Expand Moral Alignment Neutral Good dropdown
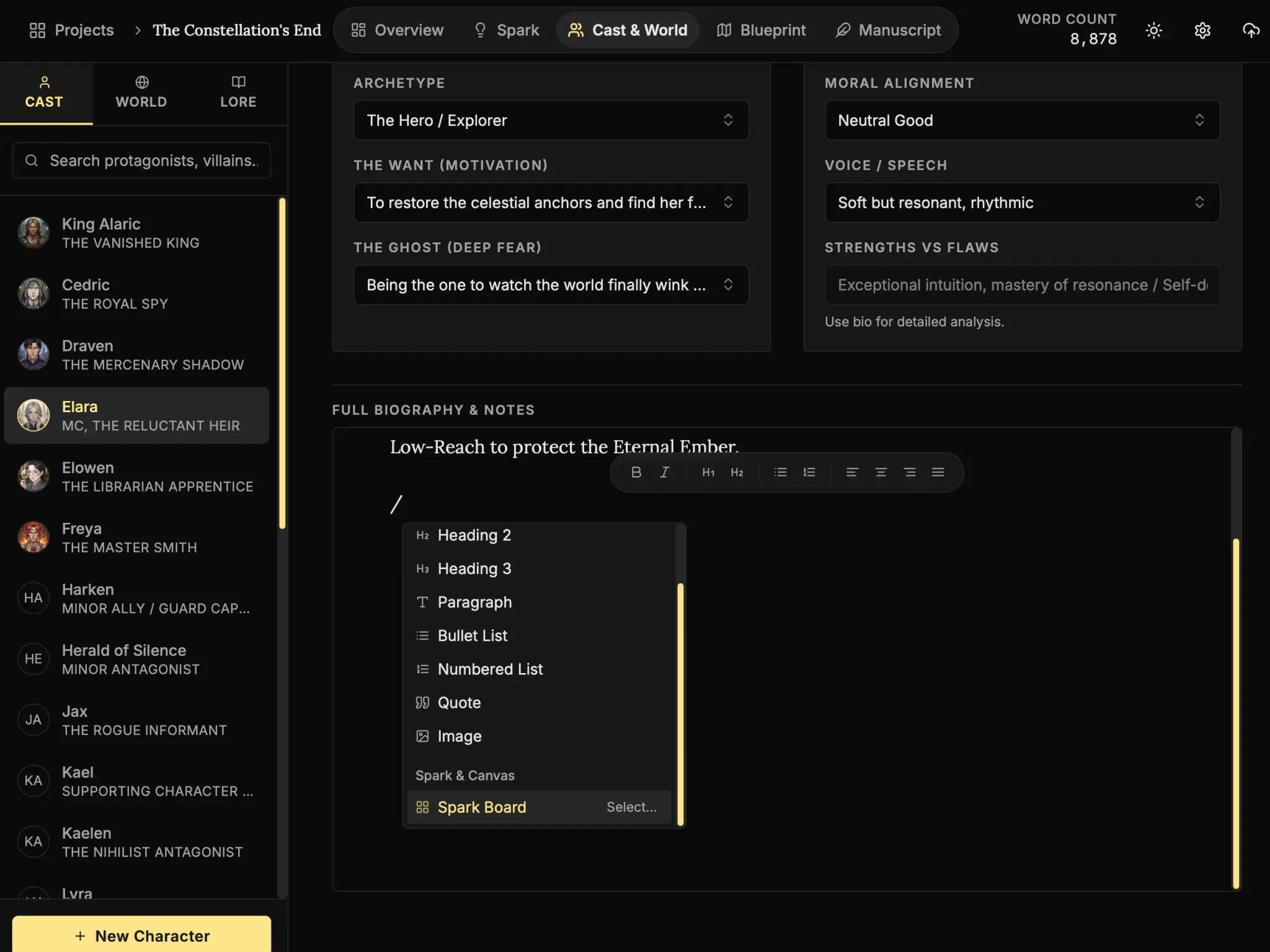The height and width of the screenshot is (952, 1270). pyautogui.click(x=1021, y=120)
